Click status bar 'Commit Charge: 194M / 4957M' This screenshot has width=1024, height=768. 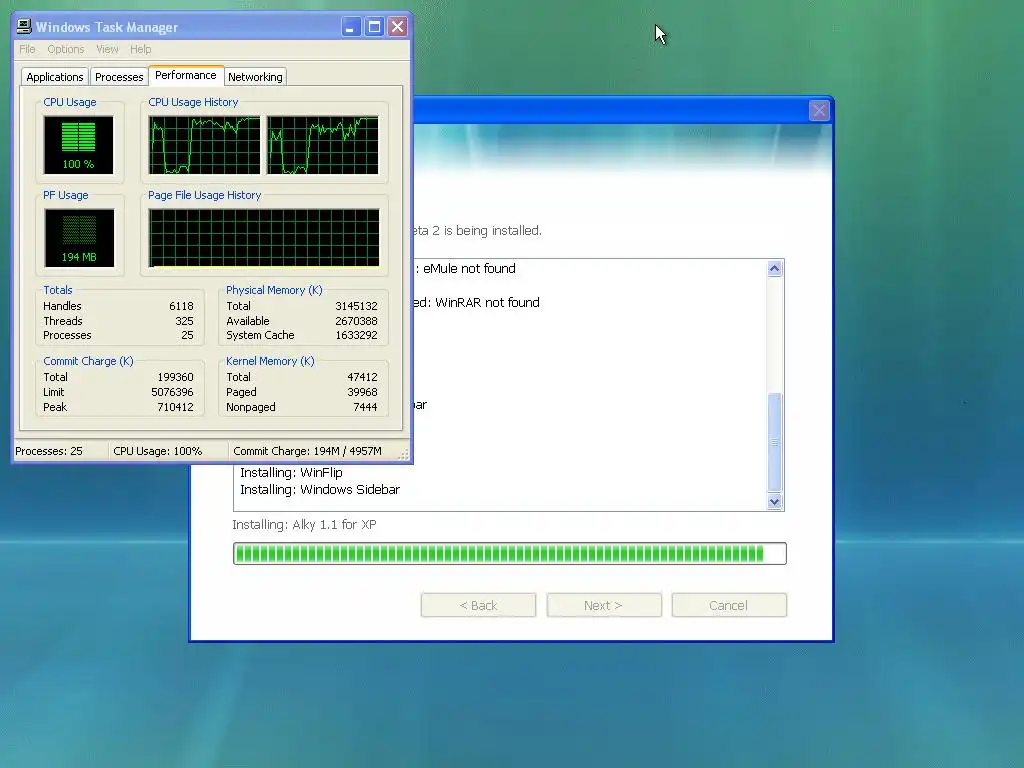tap(307, 451)
